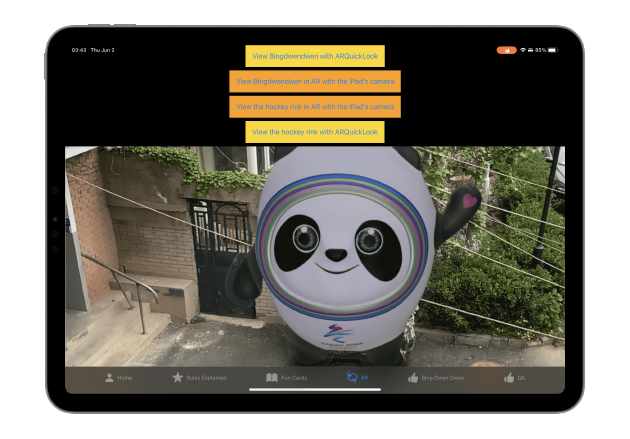Screen dimensions: 630x439
Task: Tap View Bingdwendwen in AR with iPad's camera
Action: click(x=315, y=81)
